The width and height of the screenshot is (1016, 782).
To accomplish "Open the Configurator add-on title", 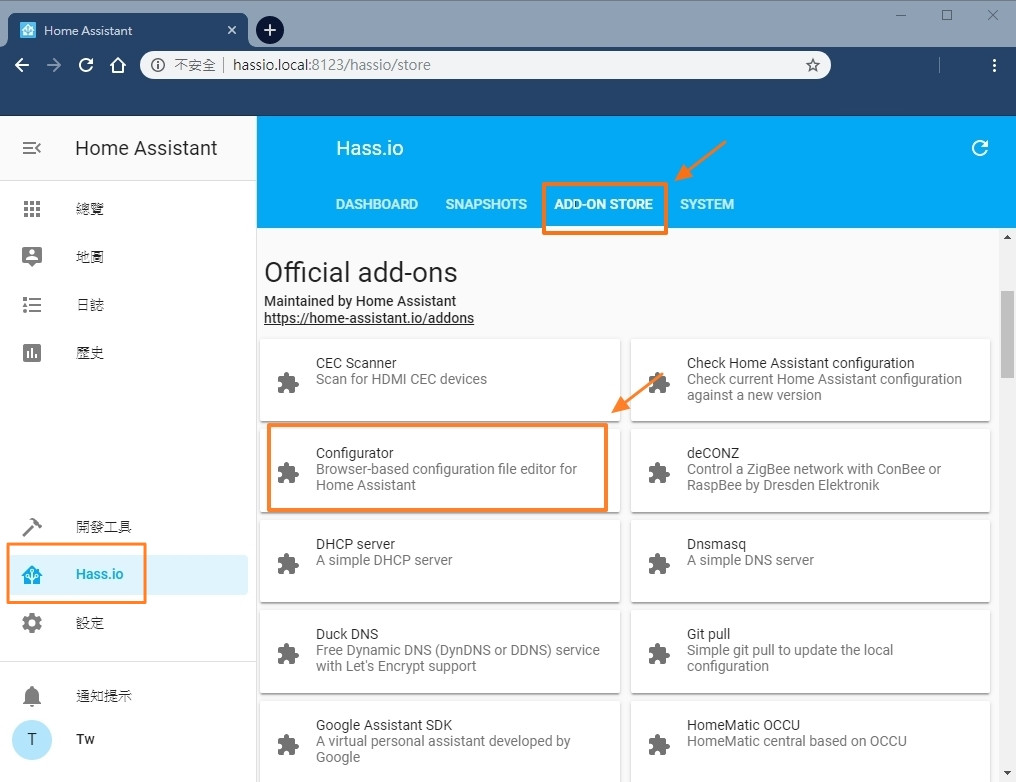I will (354, 453).
